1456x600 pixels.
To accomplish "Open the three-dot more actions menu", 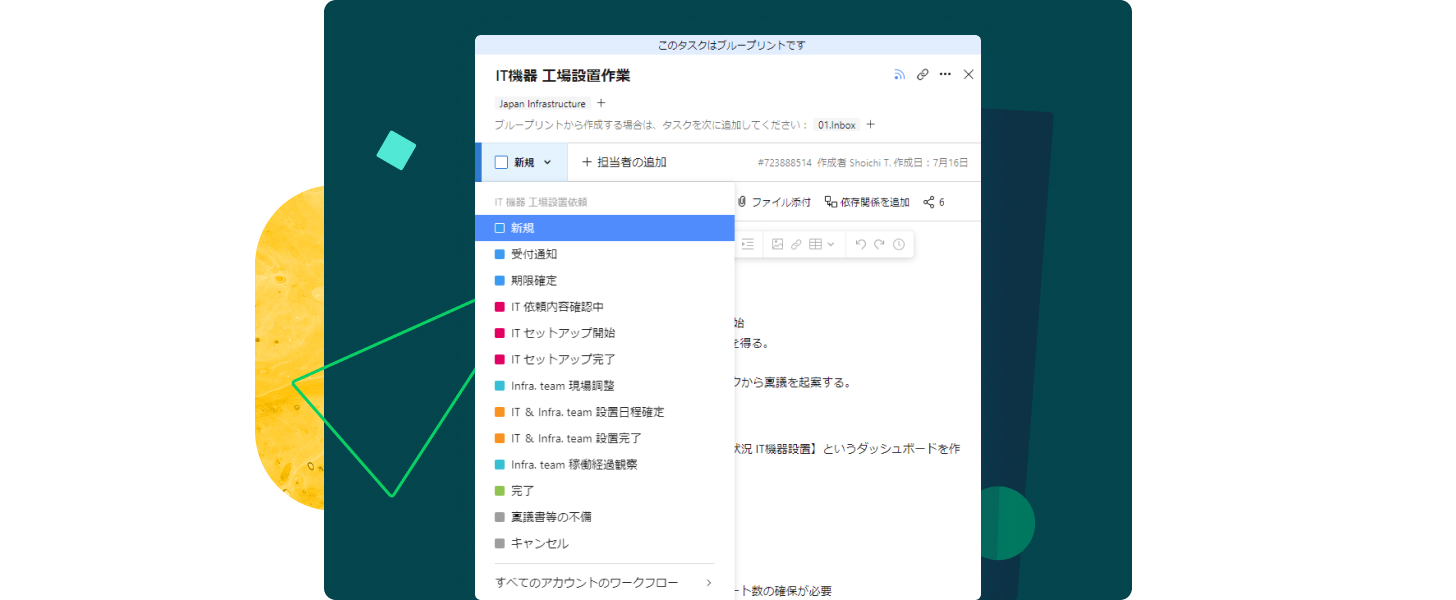I will (x=945, y=74).
